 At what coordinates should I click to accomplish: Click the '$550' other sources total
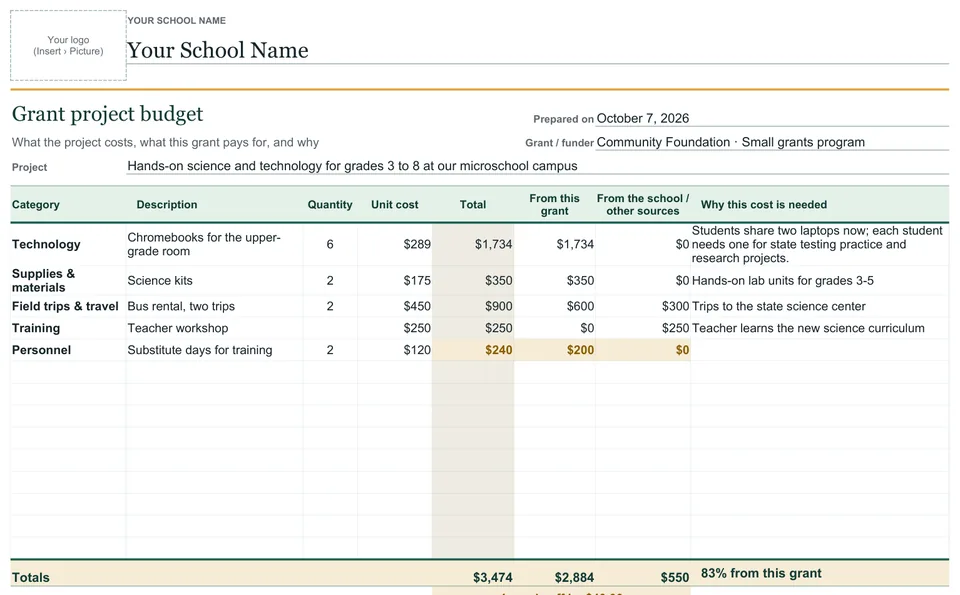(675, 577)
